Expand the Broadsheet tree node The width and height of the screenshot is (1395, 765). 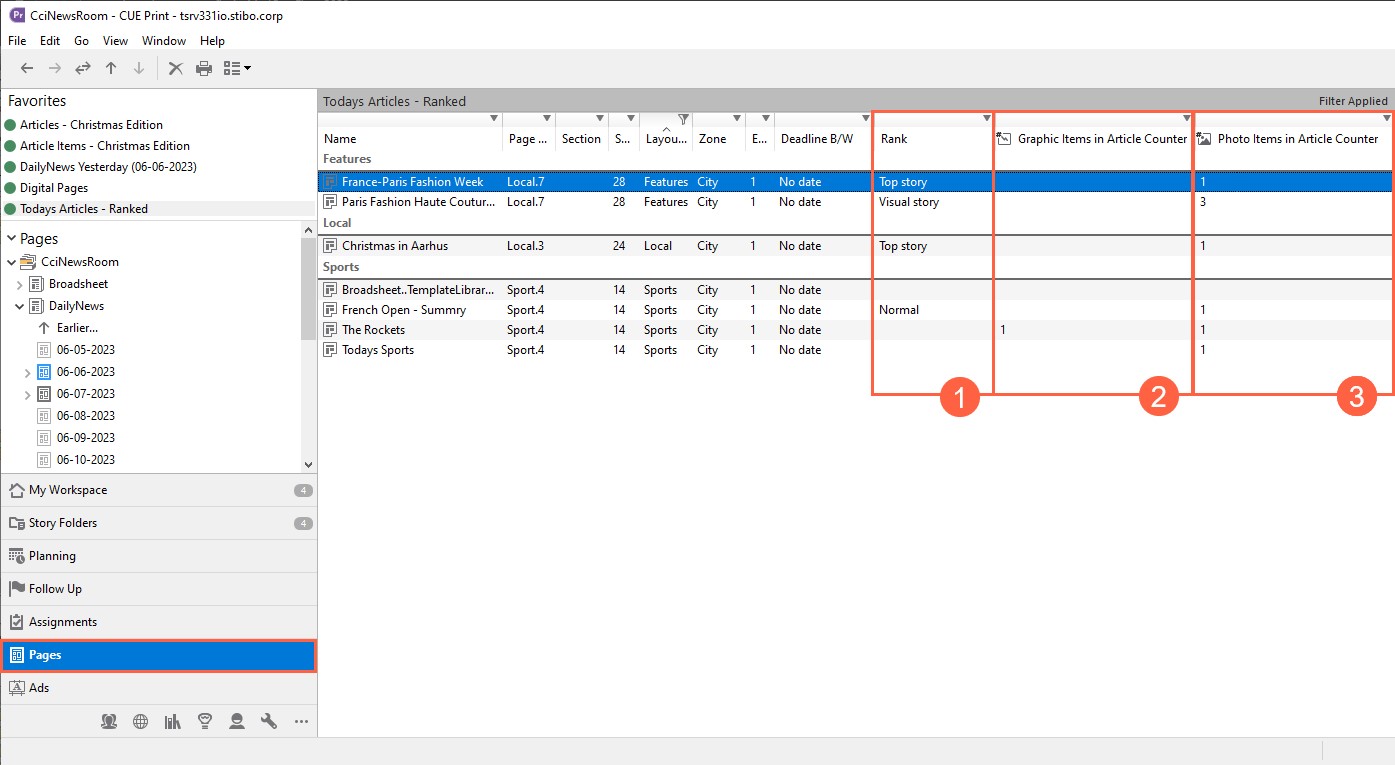click(x=20, y=284)
